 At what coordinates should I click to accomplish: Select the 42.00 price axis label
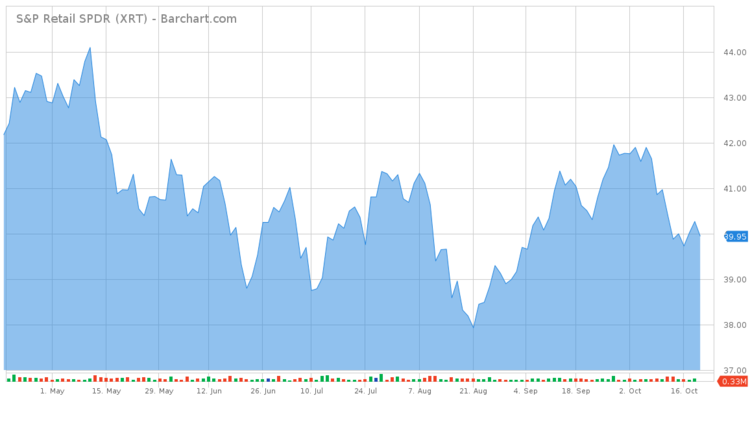click(735, 143)
